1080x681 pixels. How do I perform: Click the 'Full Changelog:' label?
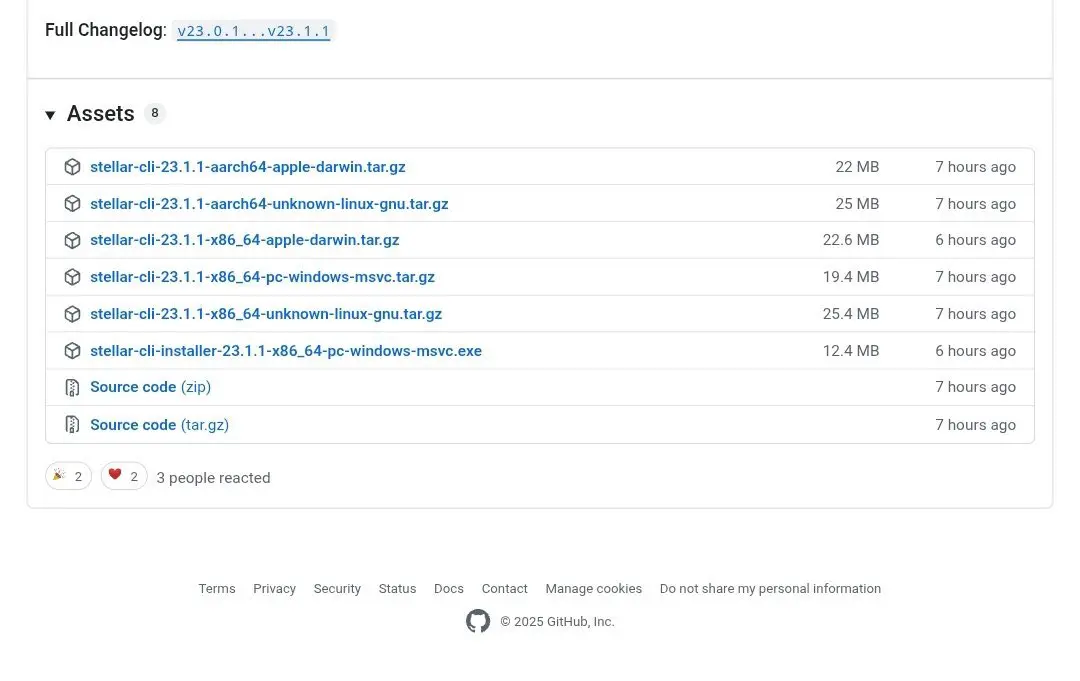point(105,30)
